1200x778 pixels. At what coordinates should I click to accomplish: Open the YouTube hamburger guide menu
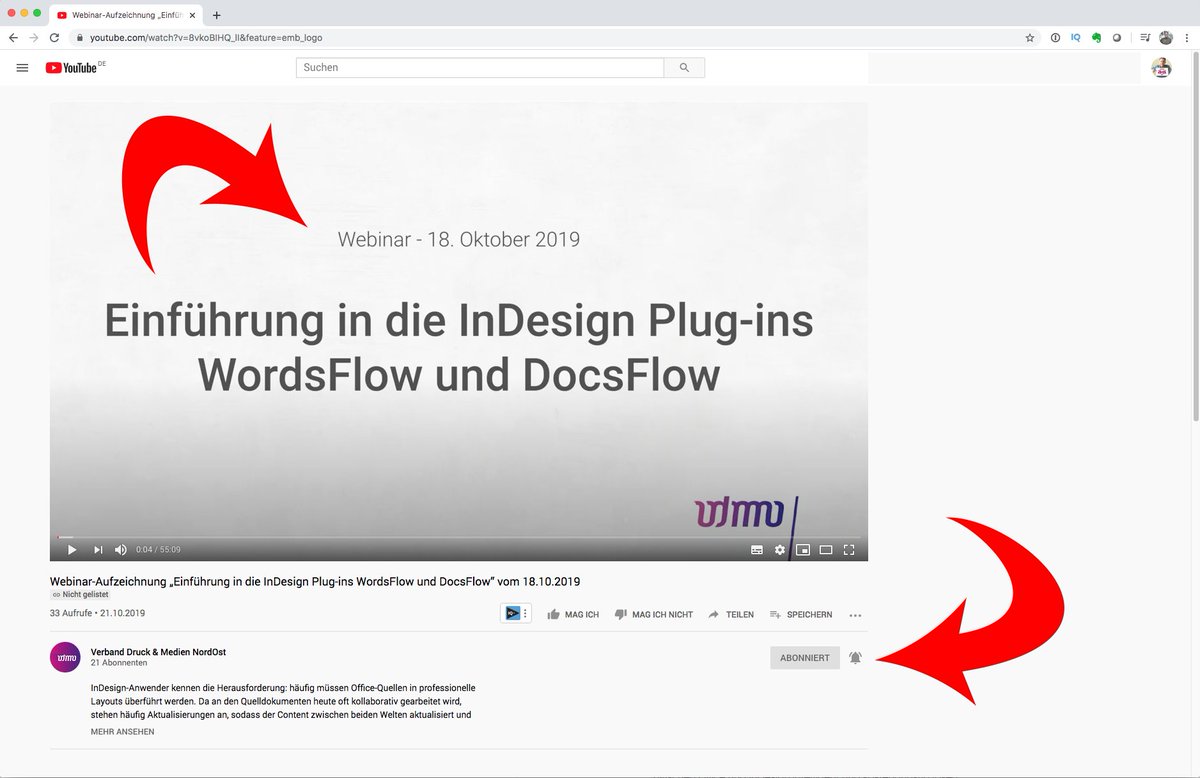pyautogui.click(x=22, y=67)
